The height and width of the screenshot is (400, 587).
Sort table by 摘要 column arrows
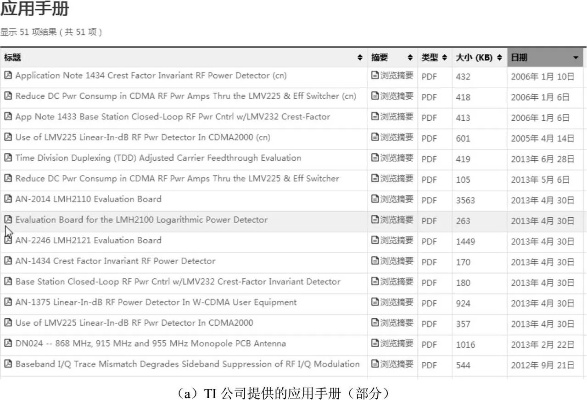click(410, 57)
